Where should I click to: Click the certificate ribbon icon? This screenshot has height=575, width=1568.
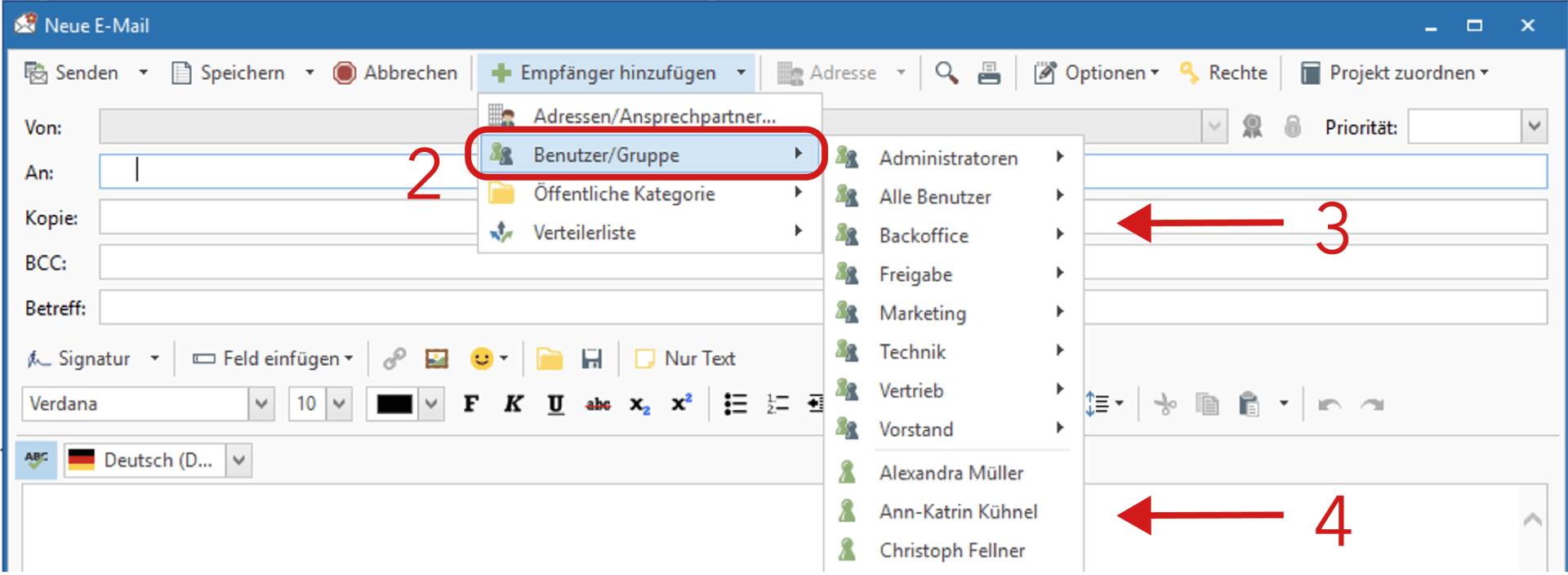(1252, 127)
